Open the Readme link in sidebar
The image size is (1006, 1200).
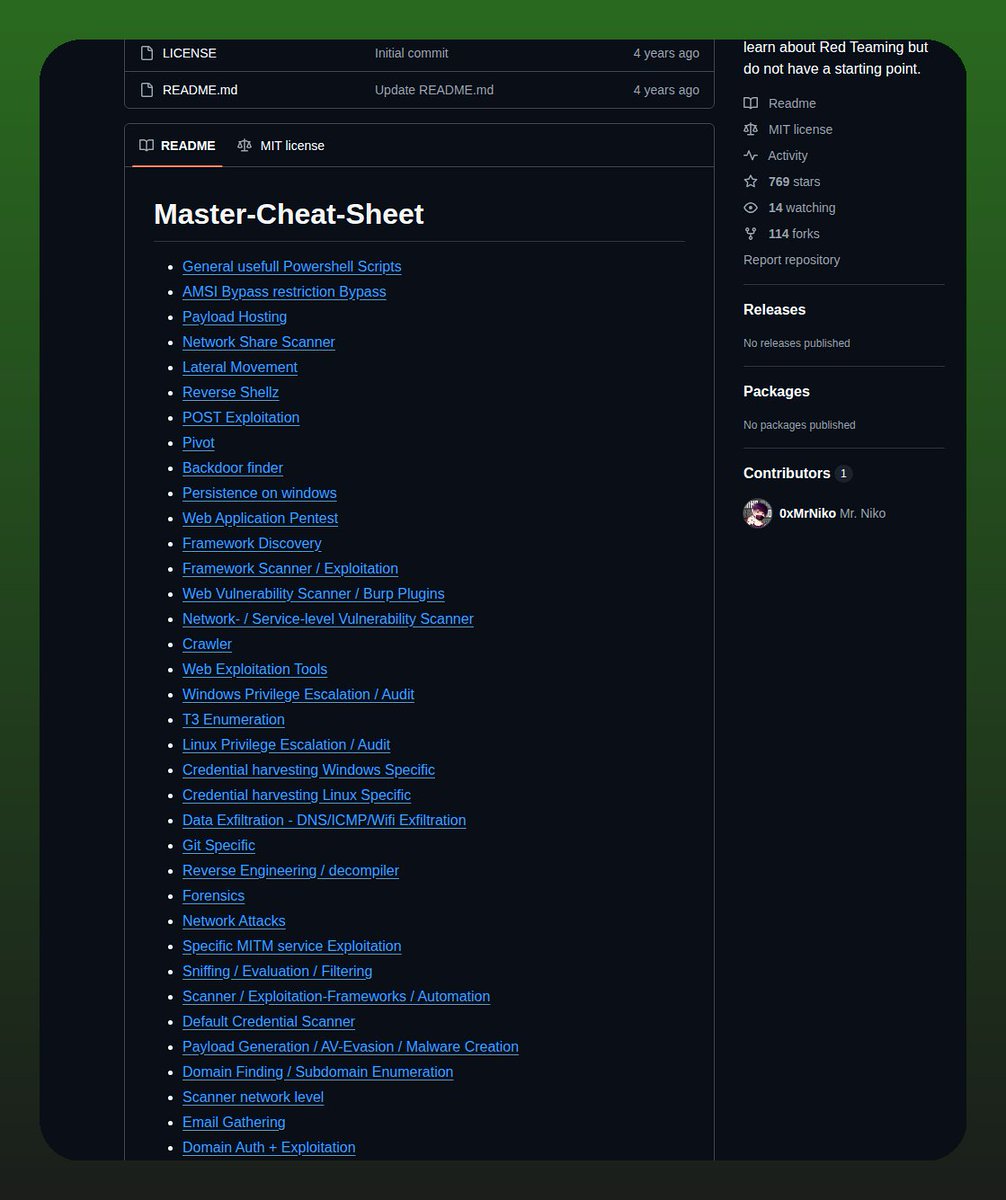click(x=792, y=103)
